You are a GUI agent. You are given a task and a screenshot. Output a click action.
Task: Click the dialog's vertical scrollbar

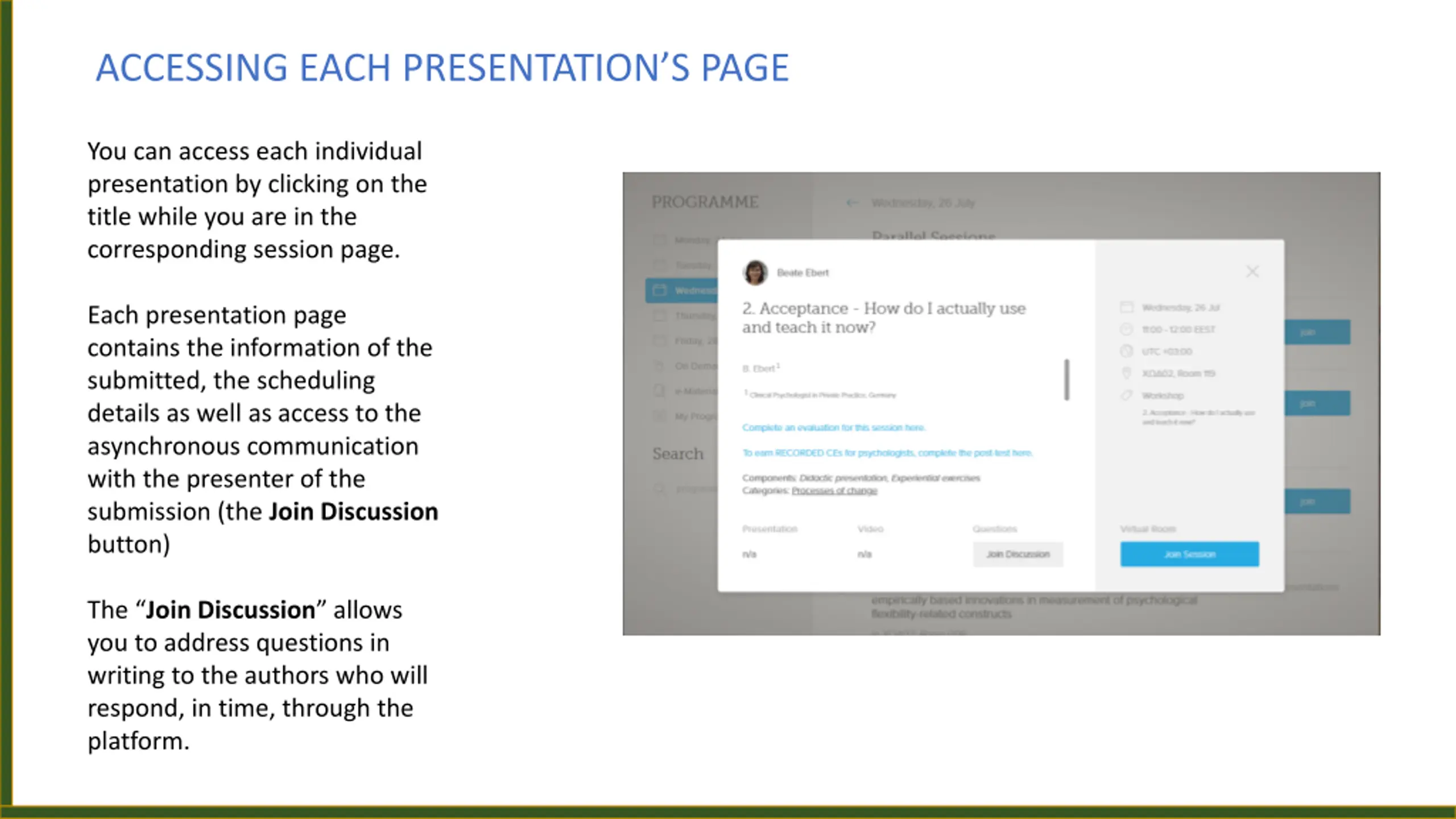(1067, 379)
